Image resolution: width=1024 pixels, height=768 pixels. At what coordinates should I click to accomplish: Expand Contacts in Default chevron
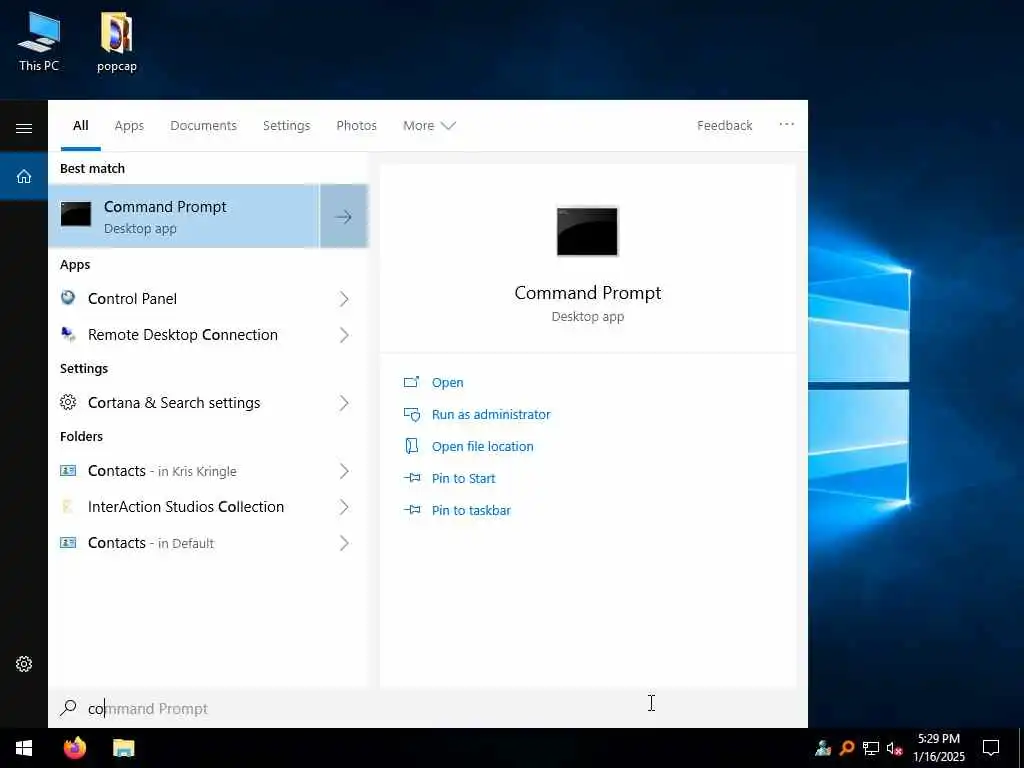[344, 543]
